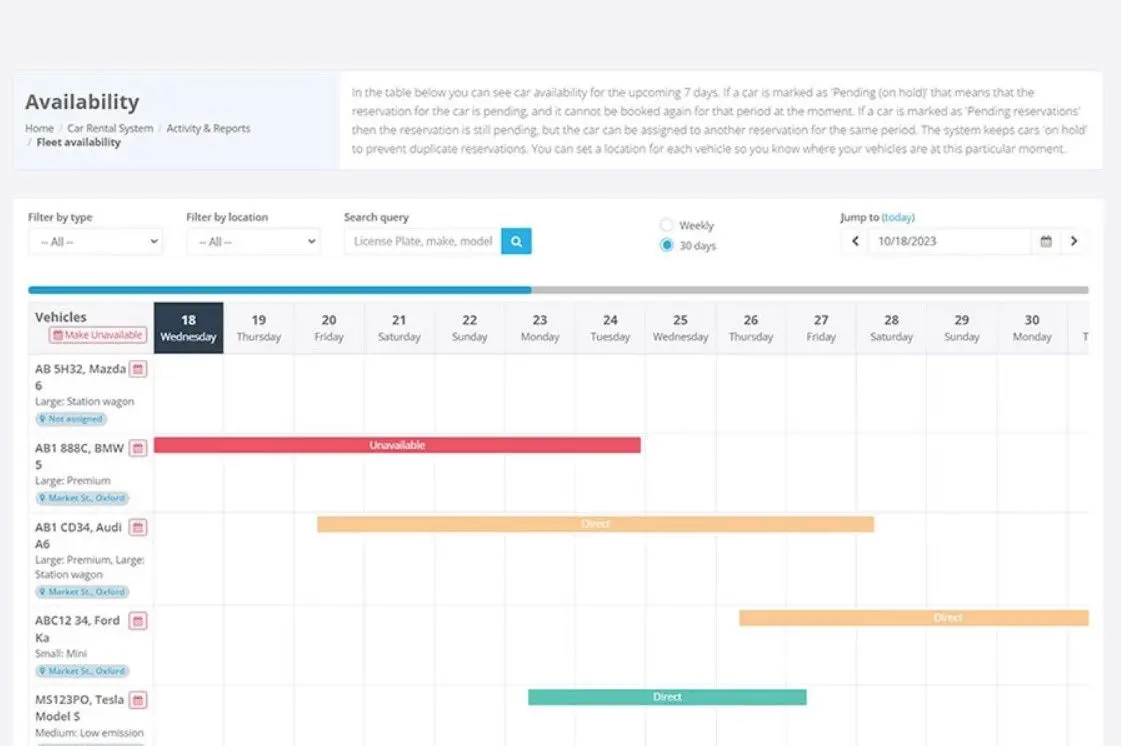Click calendar icon beside ABC12 34 Ford
1121x746 pixels.
[138, 621]
